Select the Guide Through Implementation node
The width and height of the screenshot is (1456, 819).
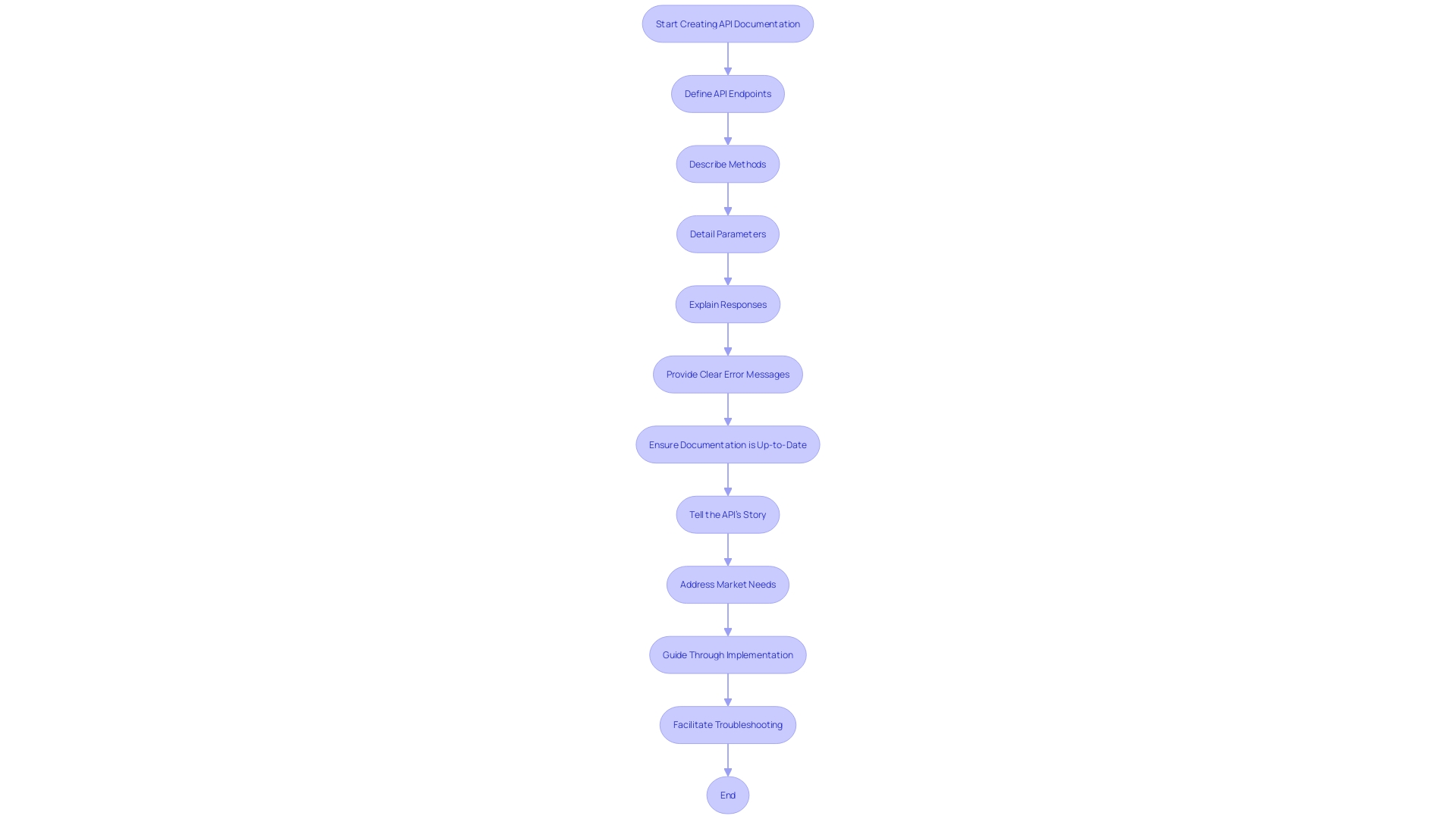pos(728,654)
